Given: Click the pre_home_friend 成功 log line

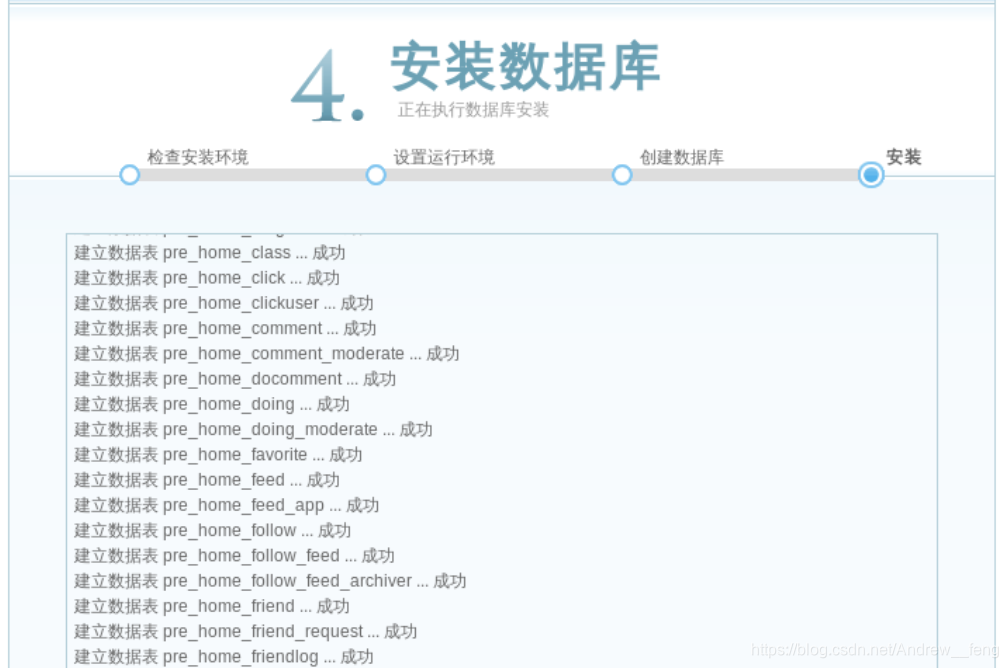Looking at the screenshot, I should pyautogui.click(x=212, y=606).
